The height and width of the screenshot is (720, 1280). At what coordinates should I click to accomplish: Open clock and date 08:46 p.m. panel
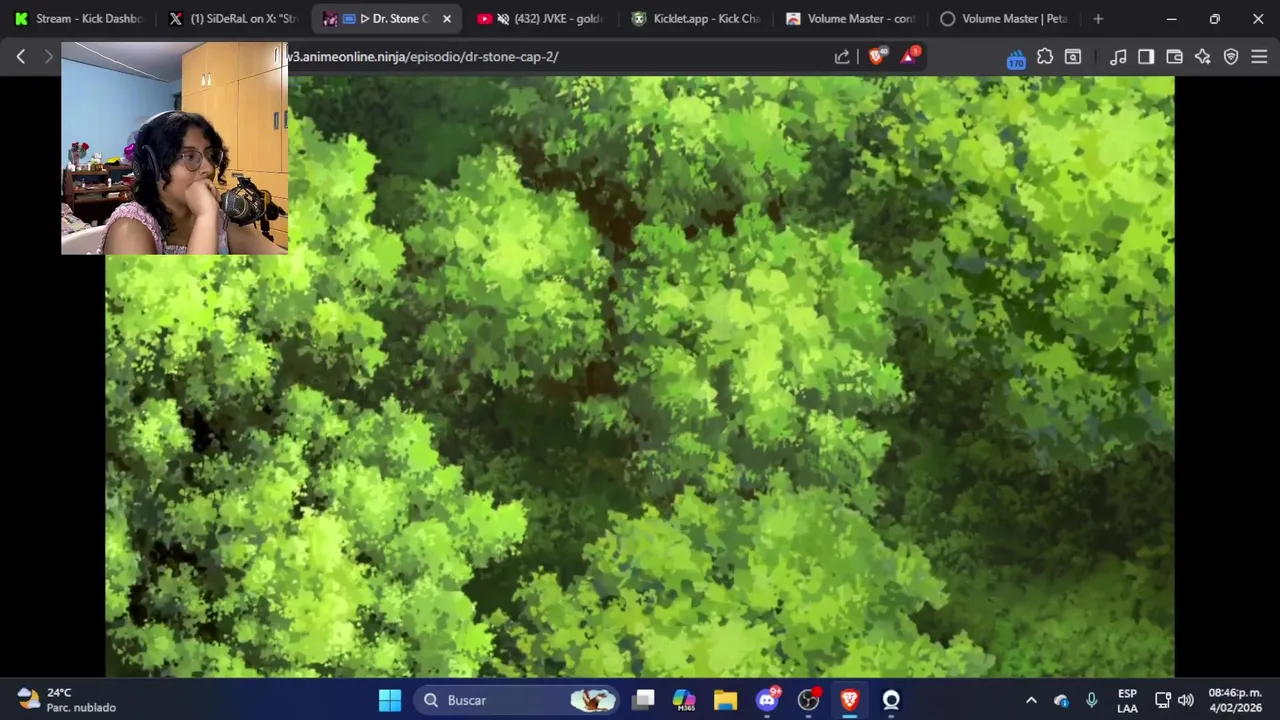tap(1235, 700)
